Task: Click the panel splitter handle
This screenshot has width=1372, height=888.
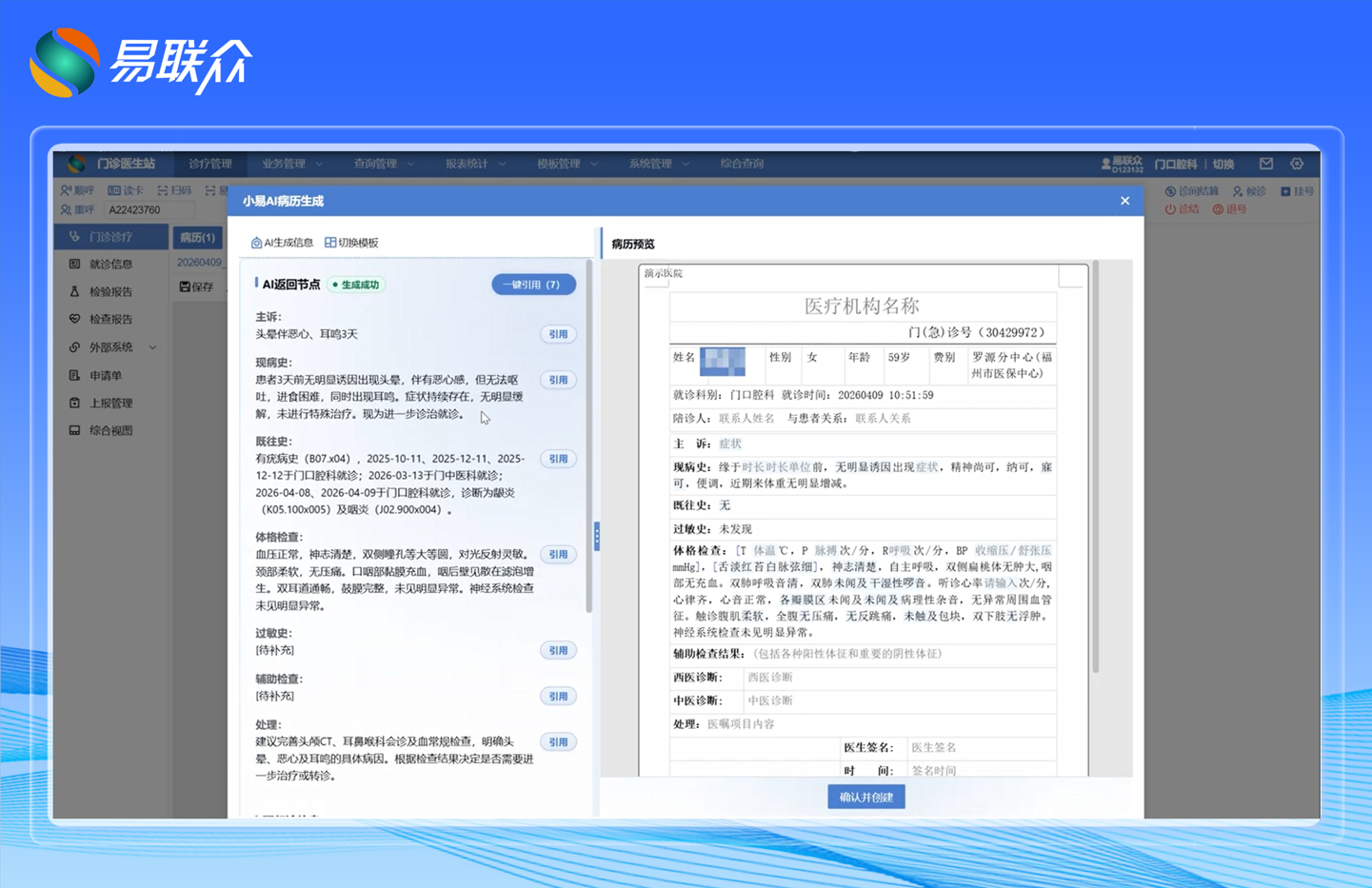Action: coord(597,536)
